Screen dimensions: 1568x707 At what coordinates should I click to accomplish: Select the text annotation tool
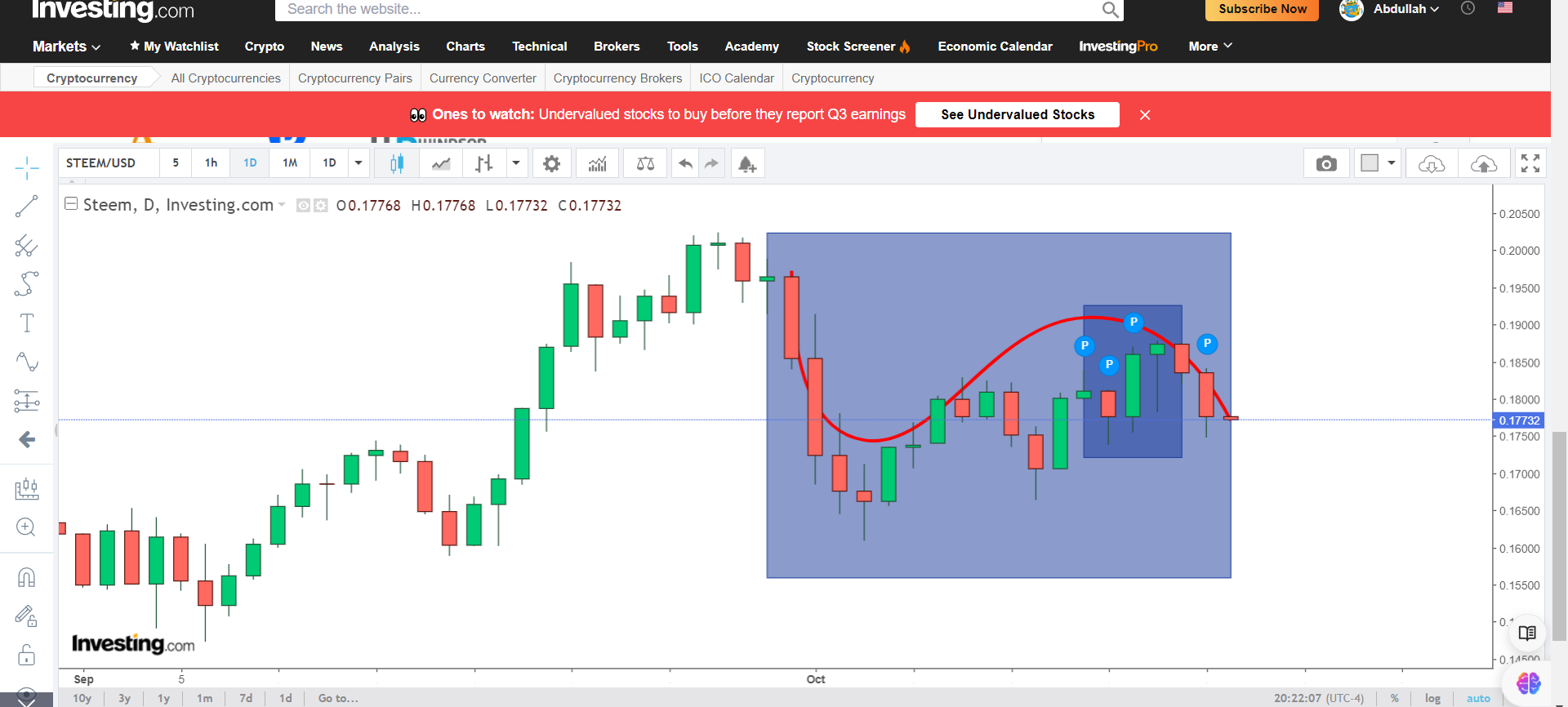tap(27, 323)
